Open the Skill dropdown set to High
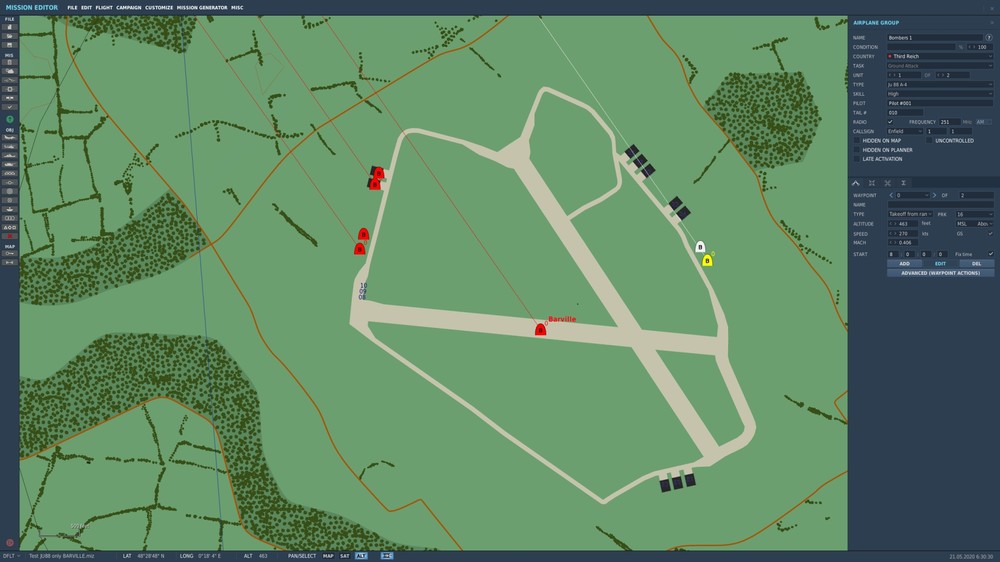The height and width of the screenshot is (562, 1000). (940, 94)
